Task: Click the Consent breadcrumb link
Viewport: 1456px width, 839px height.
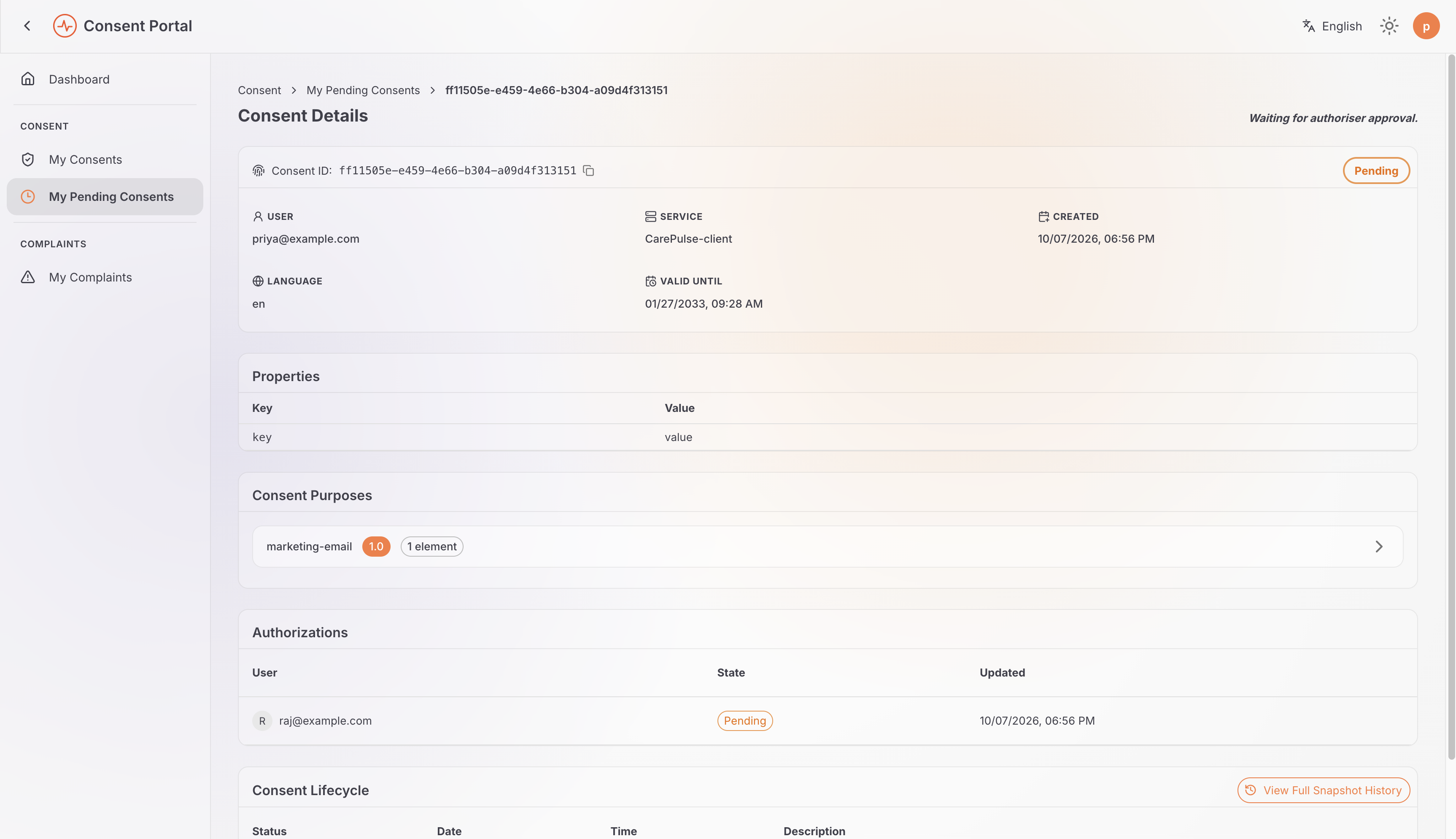Action: coord(259,90)
